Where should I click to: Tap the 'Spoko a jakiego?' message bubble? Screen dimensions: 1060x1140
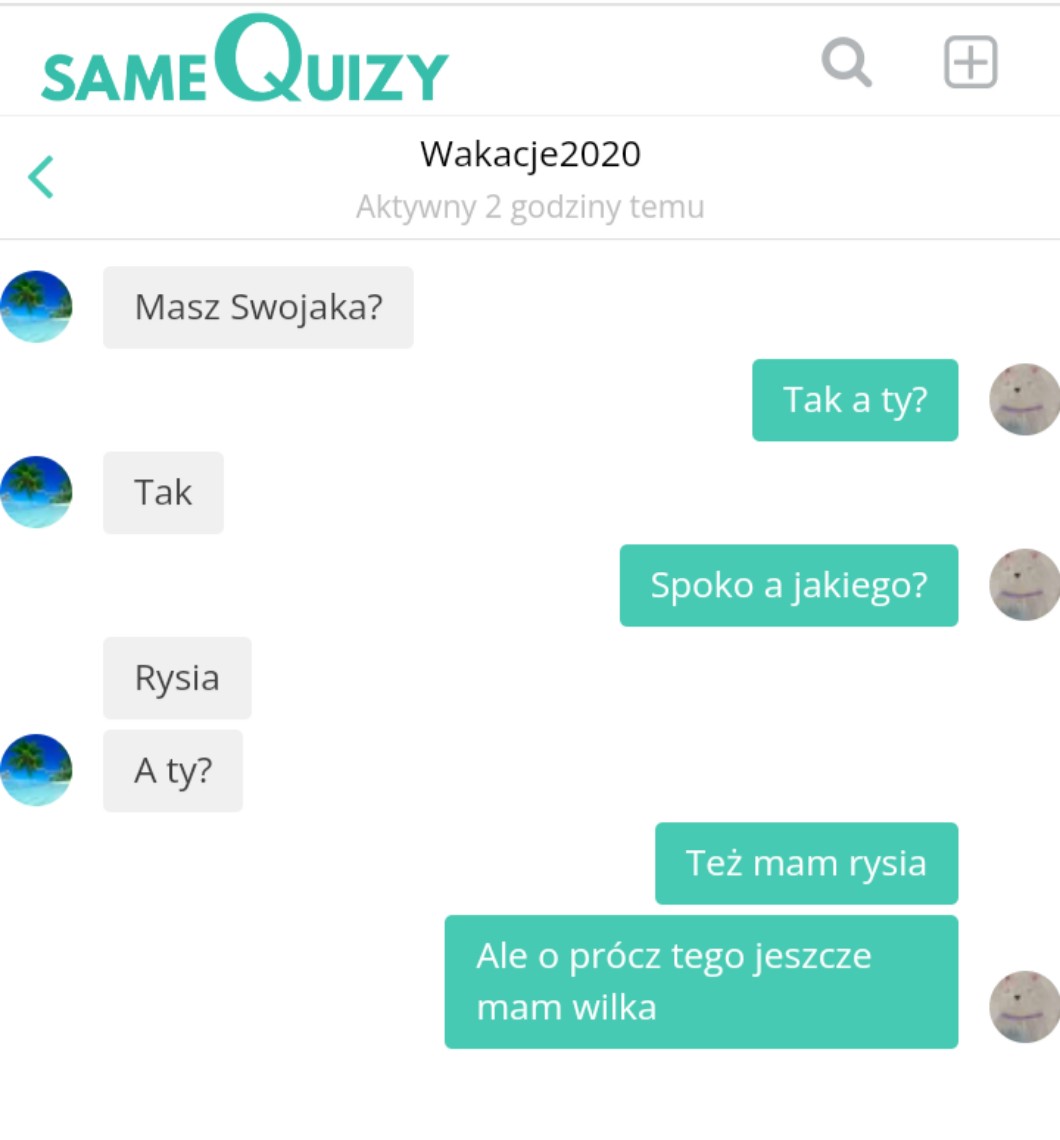(x=789, y=585)
